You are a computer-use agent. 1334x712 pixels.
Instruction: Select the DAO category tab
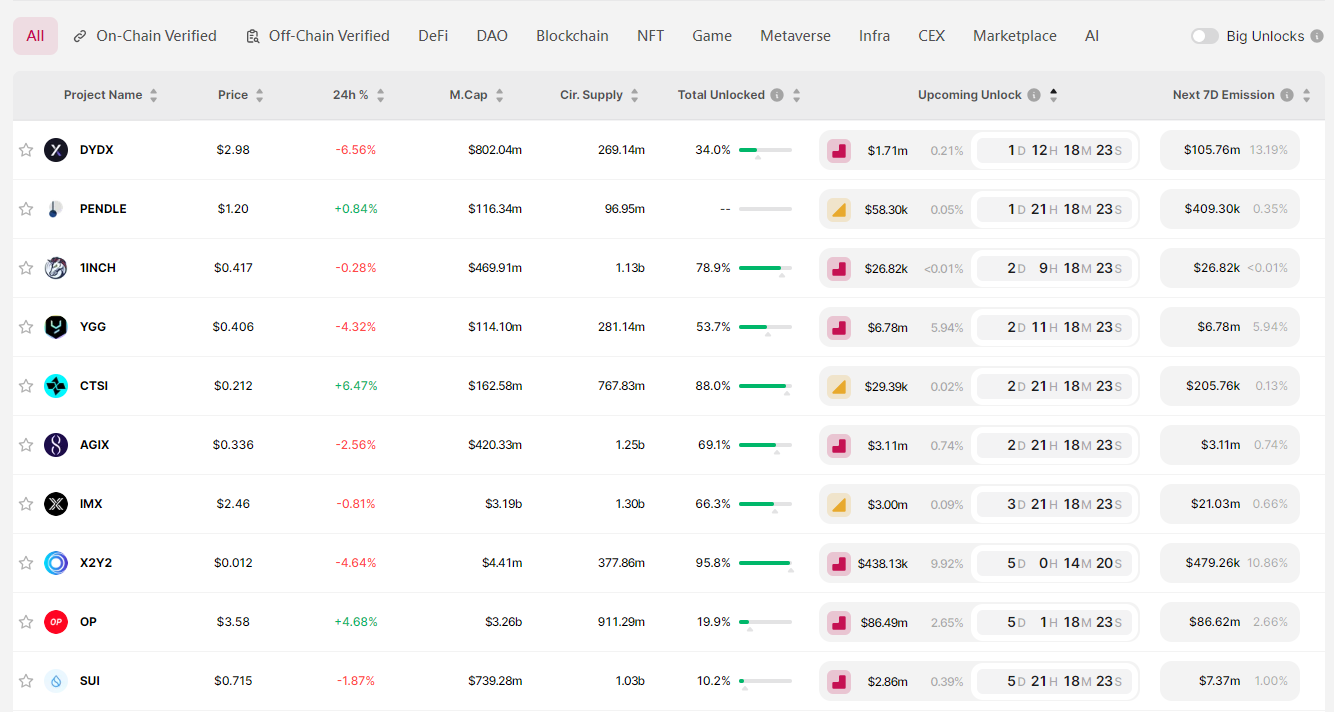pos(492,36)
